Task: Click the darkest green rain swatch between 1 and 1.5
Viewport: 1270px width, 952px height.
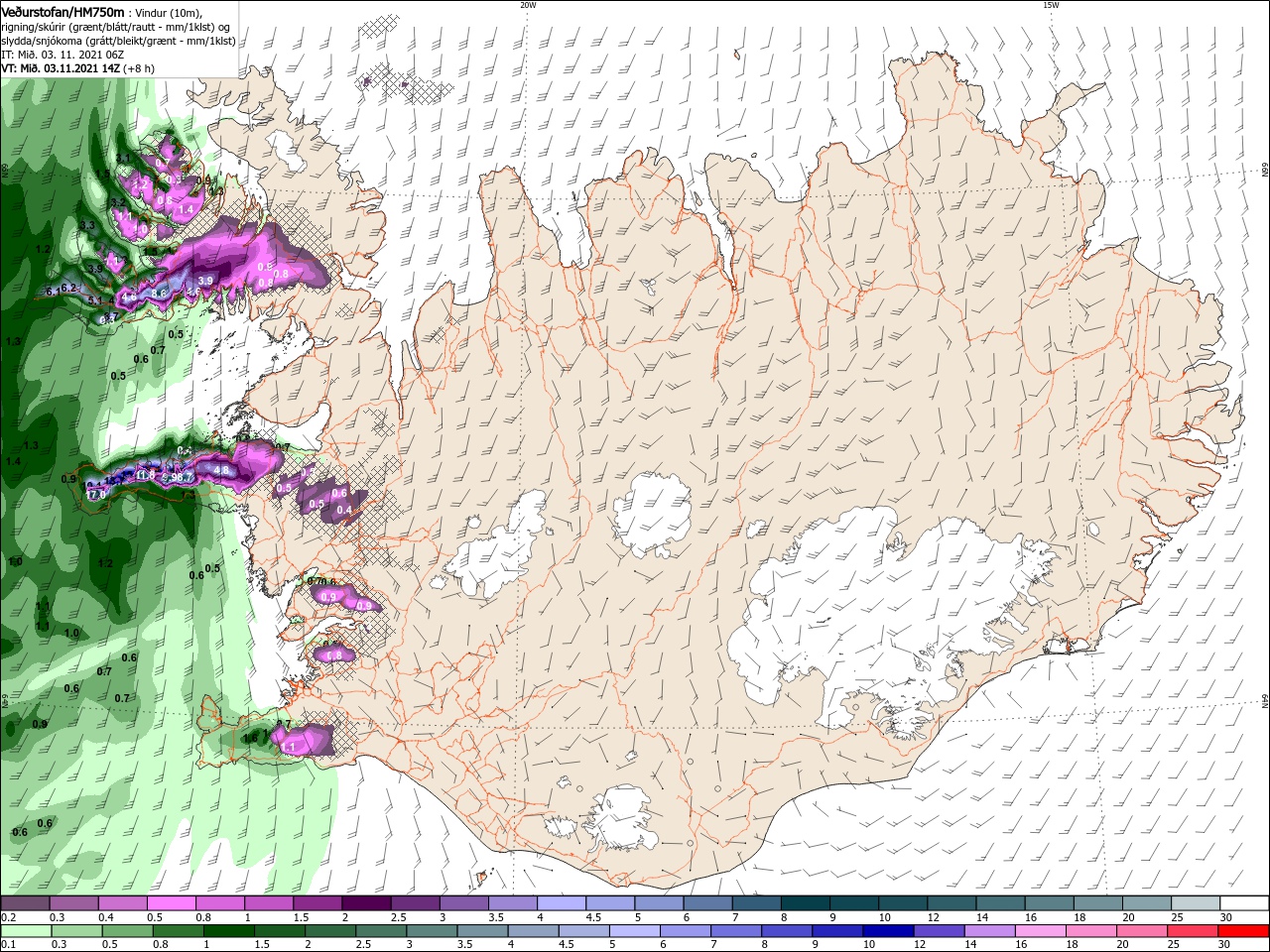Action: (229, 930)
